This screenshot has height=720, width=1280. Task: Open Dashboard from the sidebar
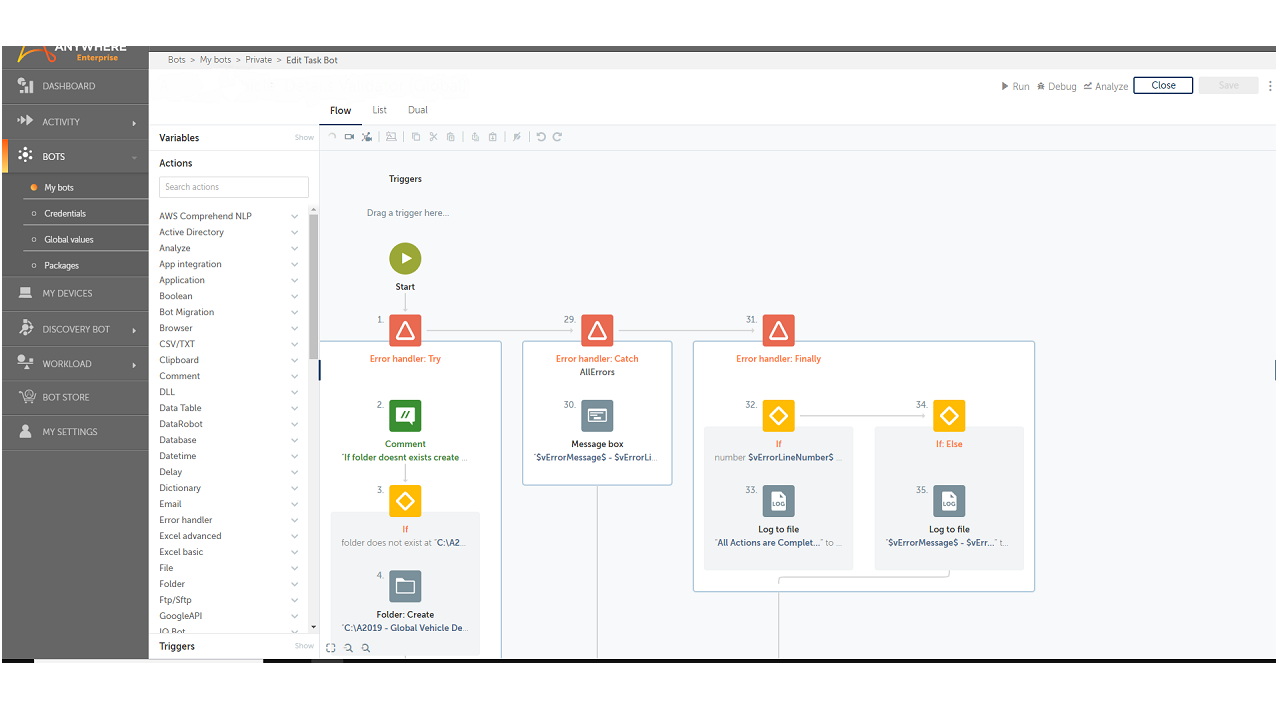coord(75,86)
